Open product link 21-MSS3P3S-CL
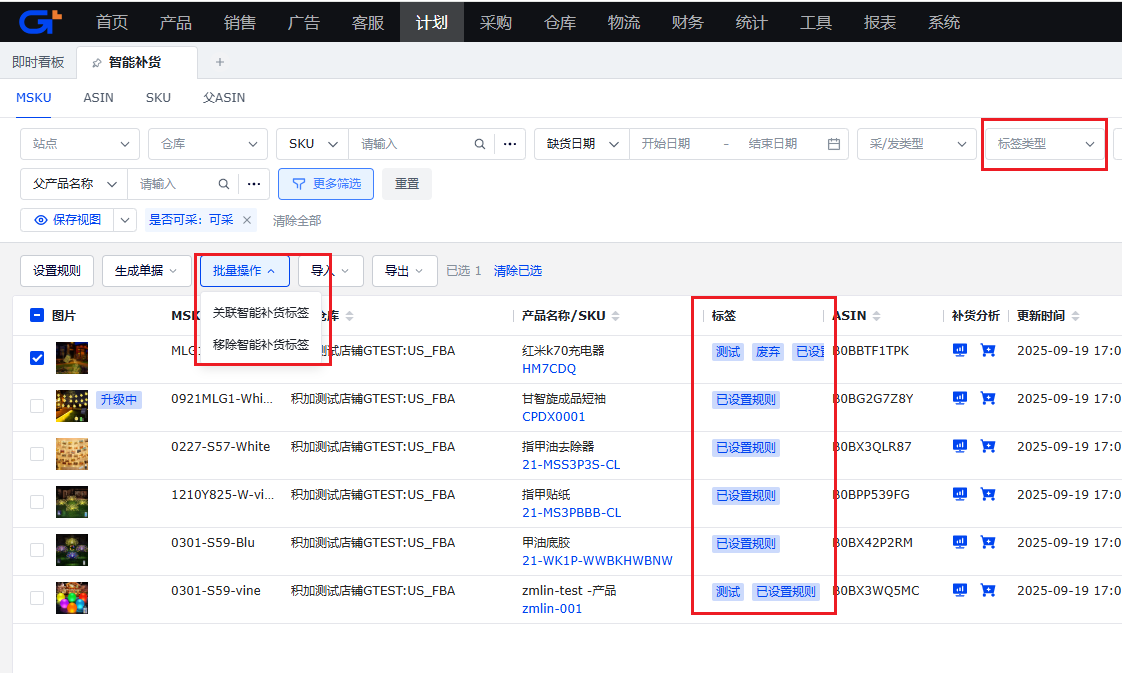Image resolution: width=1122 pixels, height=673 pixels. coord(571,465)
